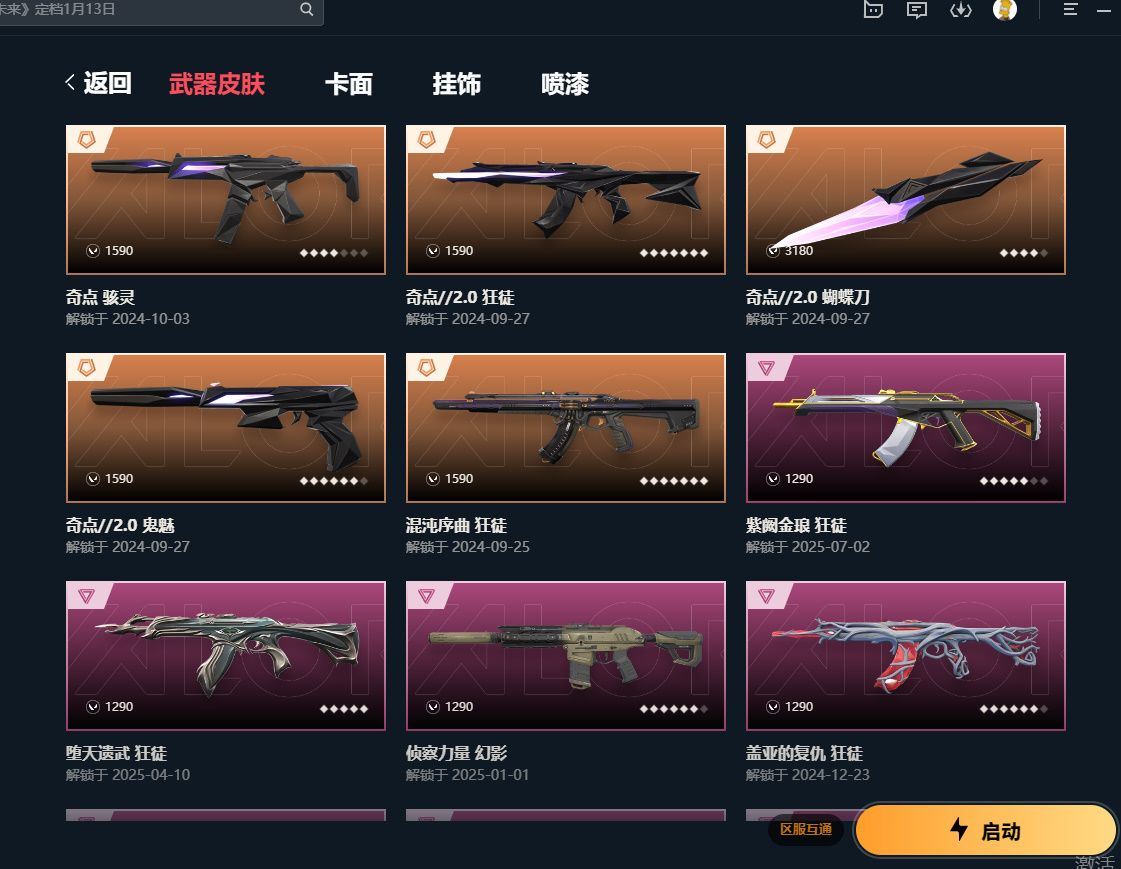Click the search magnifier icon
This screenshot has width=1121, height=869.
click(x=306, y=9)
